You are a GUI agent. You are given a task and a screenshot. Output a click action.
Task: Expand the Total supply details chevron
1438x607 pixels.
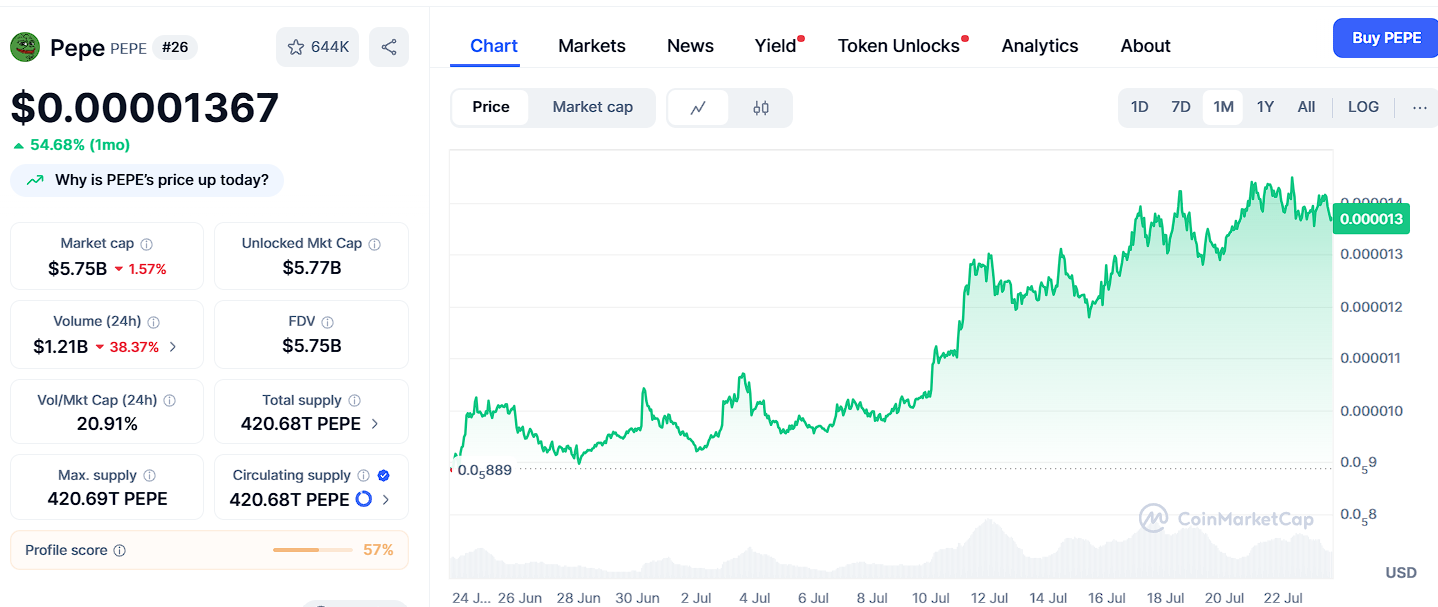pos(375,424)
